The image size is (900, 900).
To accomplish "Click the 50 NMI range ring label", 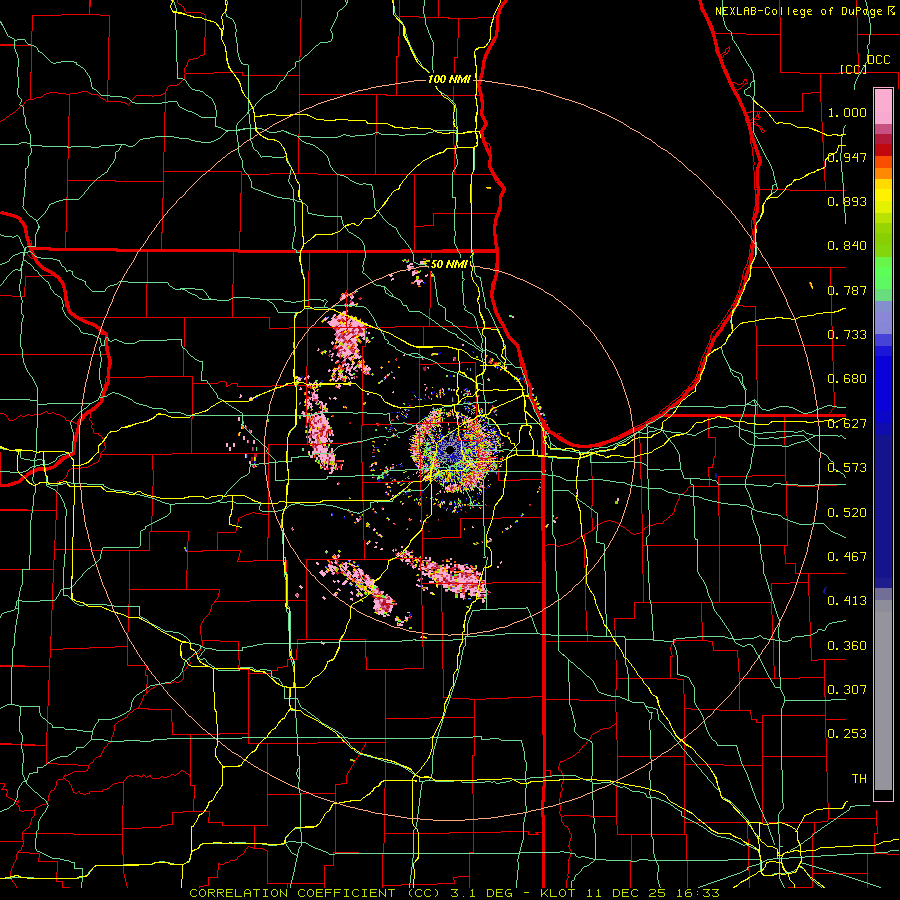I will 448,264.
